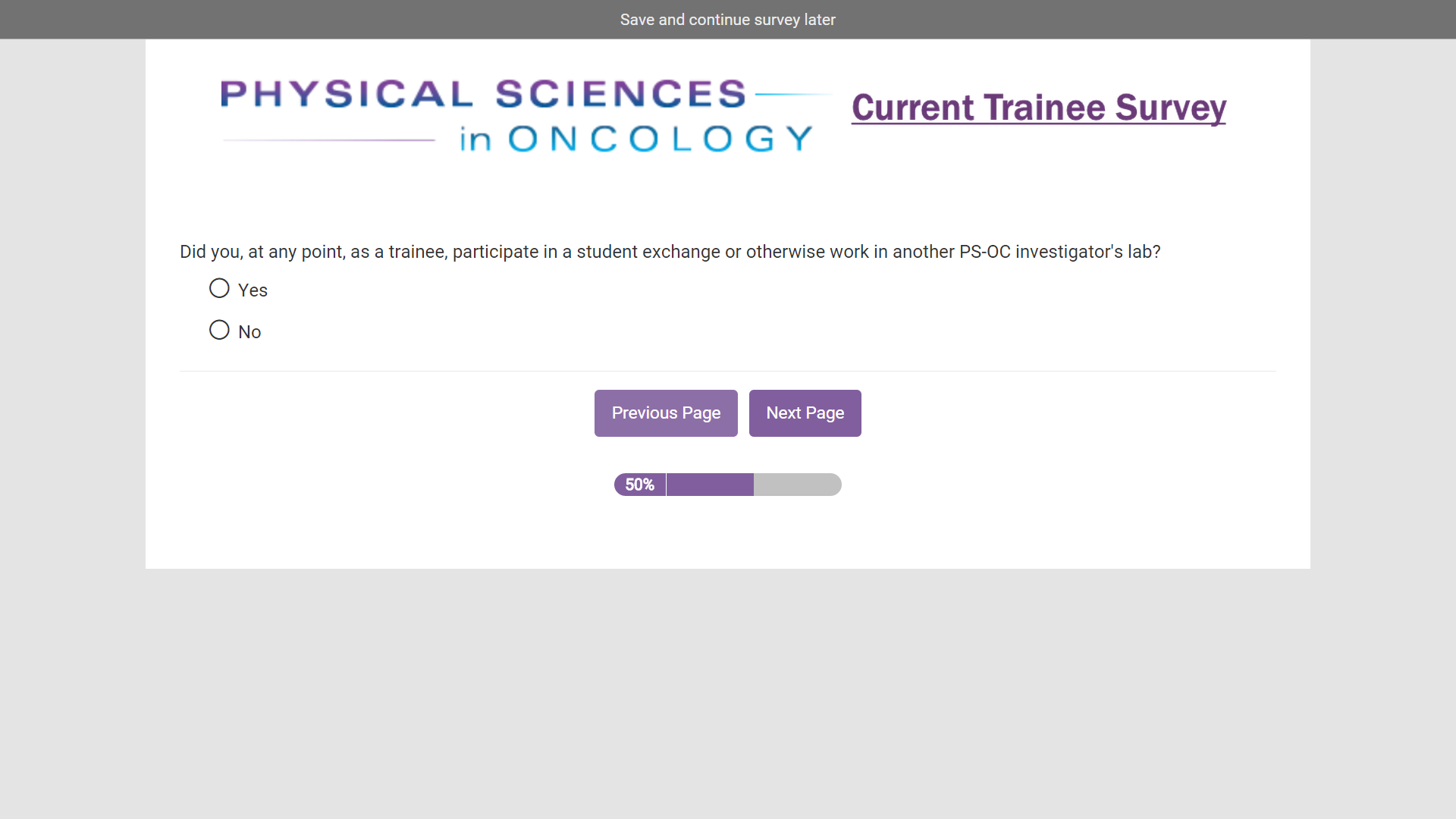Click the purple filled progress bar segment
Screen dimensions: 1456x819
(710, 485)
